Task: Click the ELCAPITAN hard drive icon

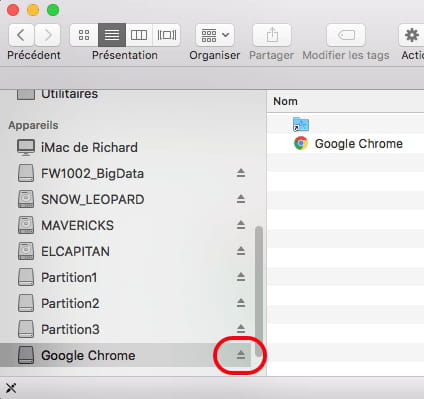Action: coord(26,251)
